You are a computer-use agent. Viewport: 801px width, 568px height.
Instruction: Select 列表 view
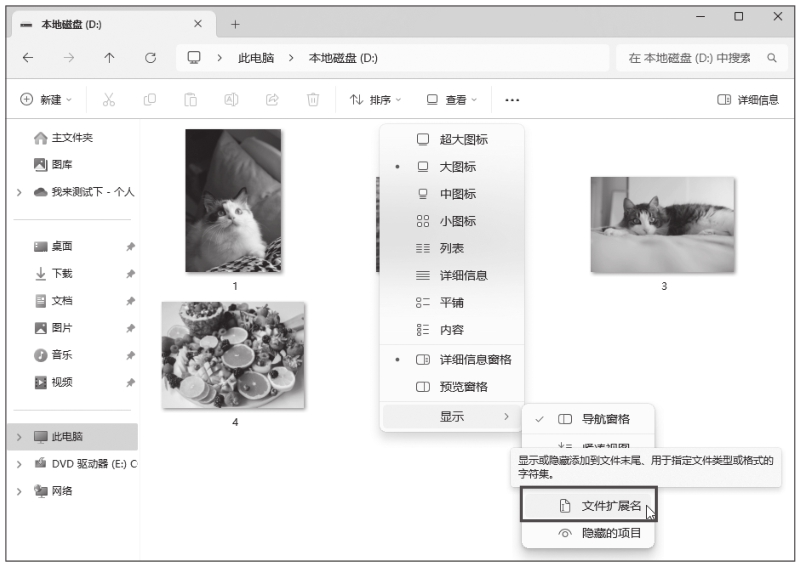(x=452, y=248)
